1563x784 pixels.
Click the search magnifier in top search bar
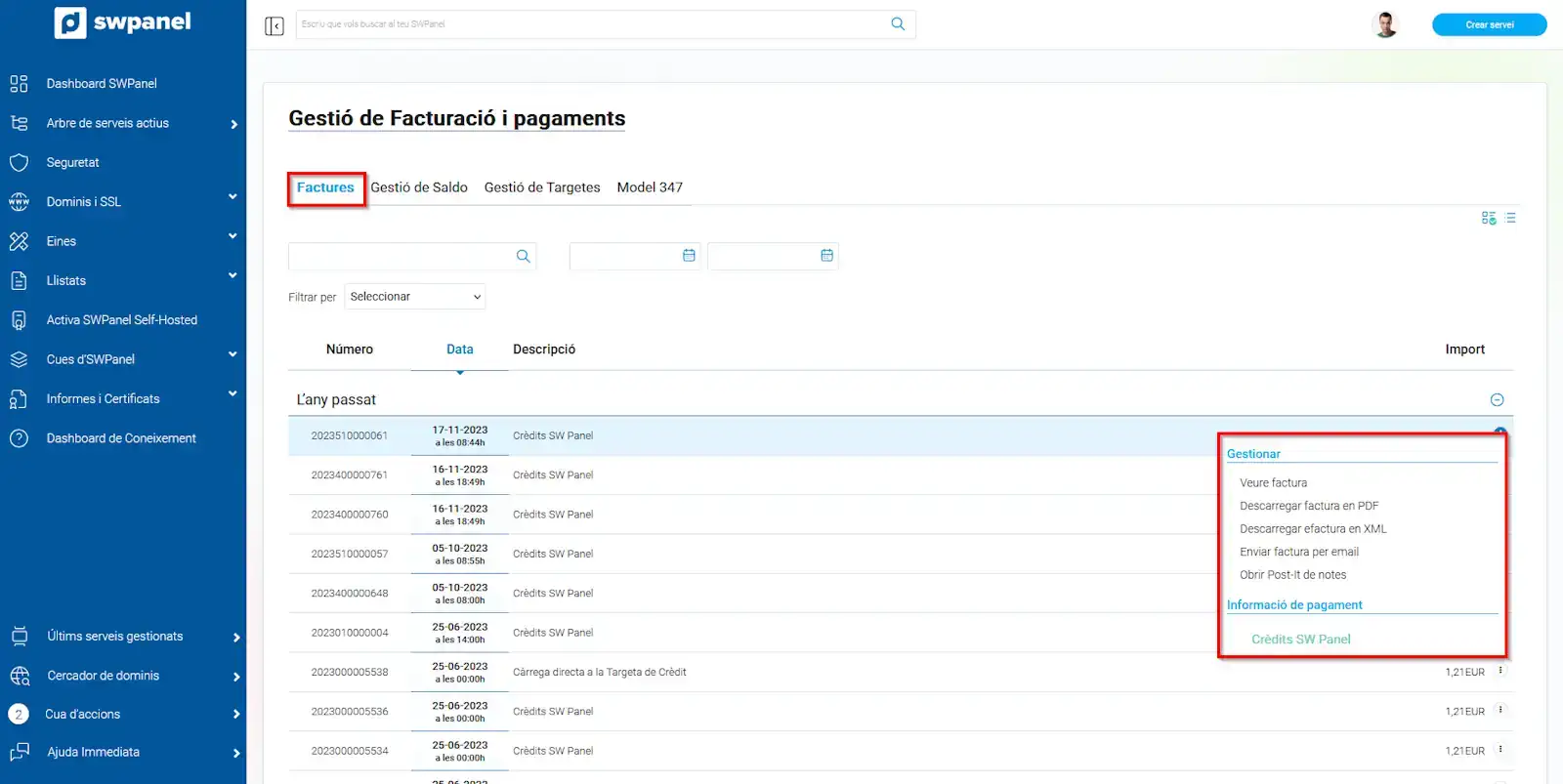pos(898,24)
